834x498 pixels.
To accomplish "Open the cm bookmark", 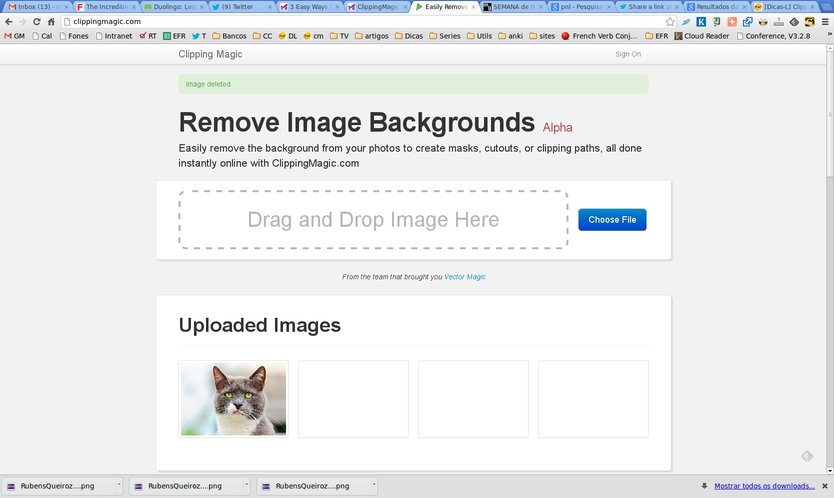I will tap(313, 36).
